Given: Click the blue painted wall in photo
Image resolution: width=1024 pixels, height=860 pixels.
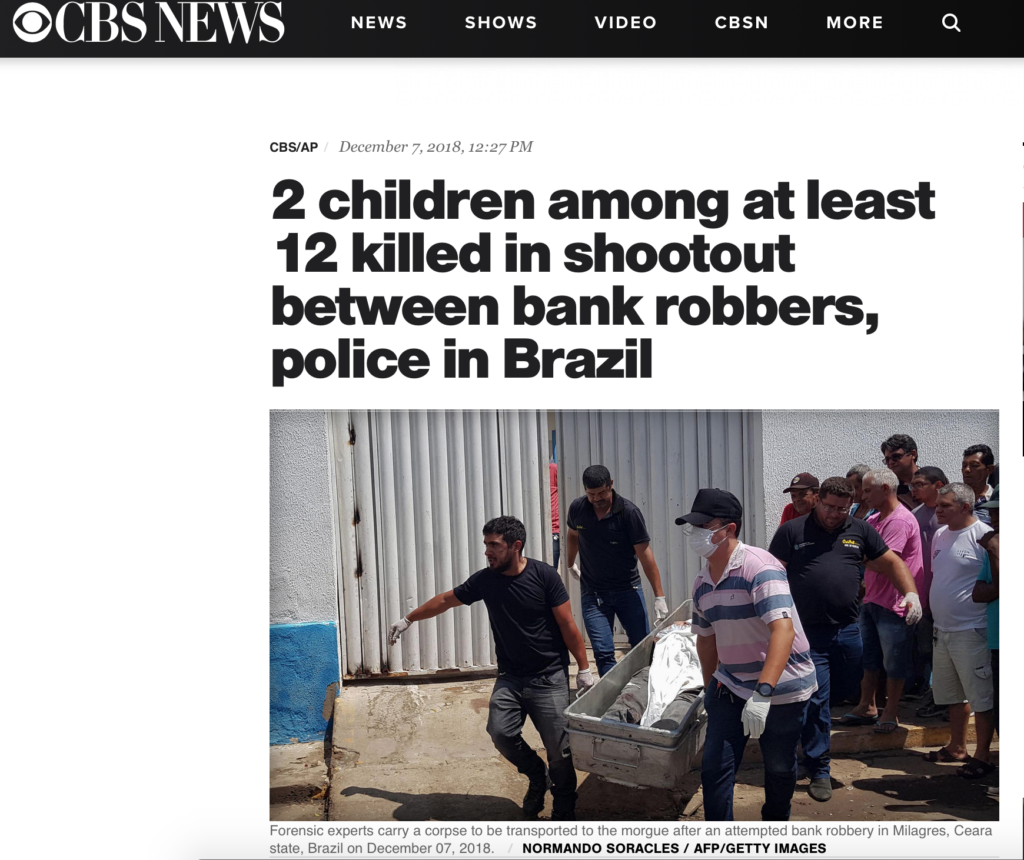Looking at the screenshot, I should click(303, 681).
